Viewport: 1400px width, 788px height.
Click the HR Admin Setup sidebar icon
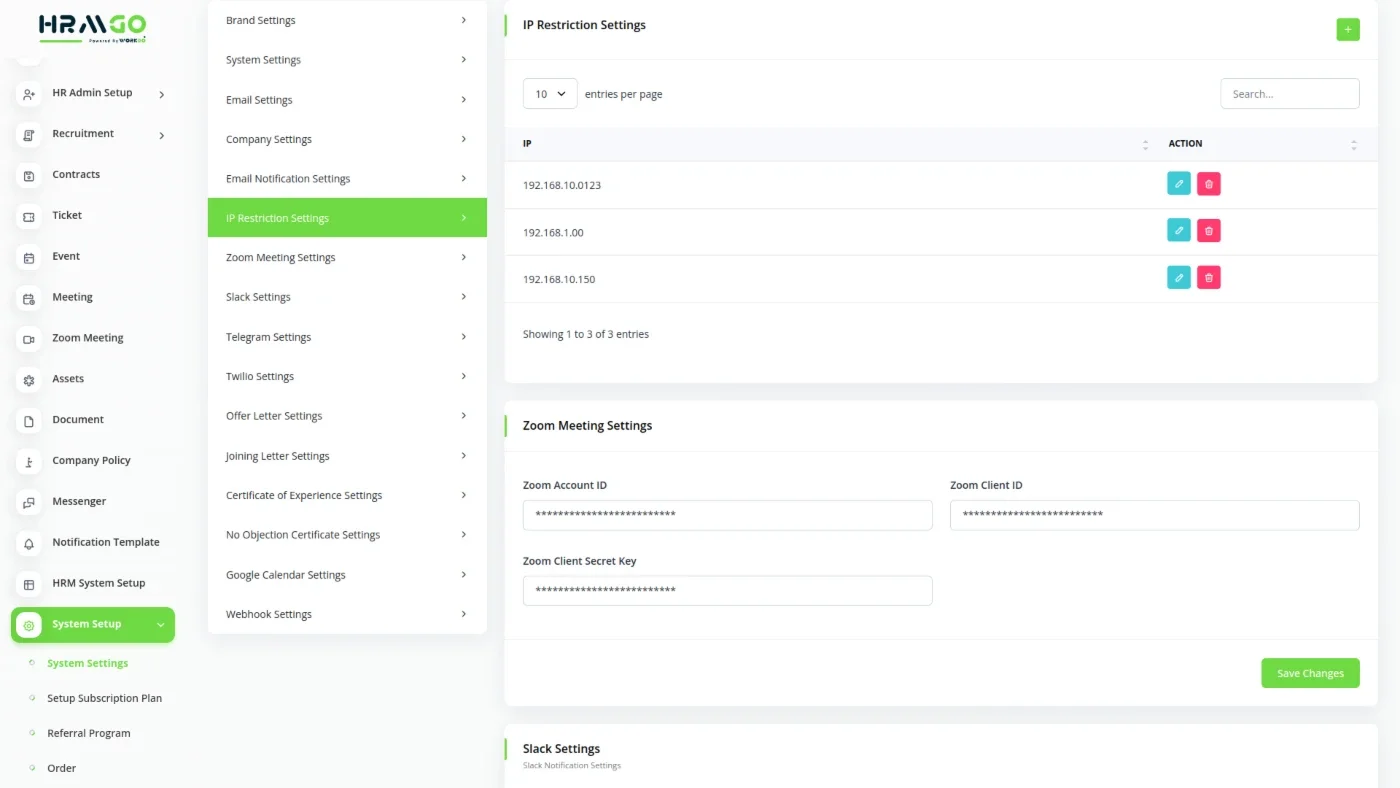(29, 94)
